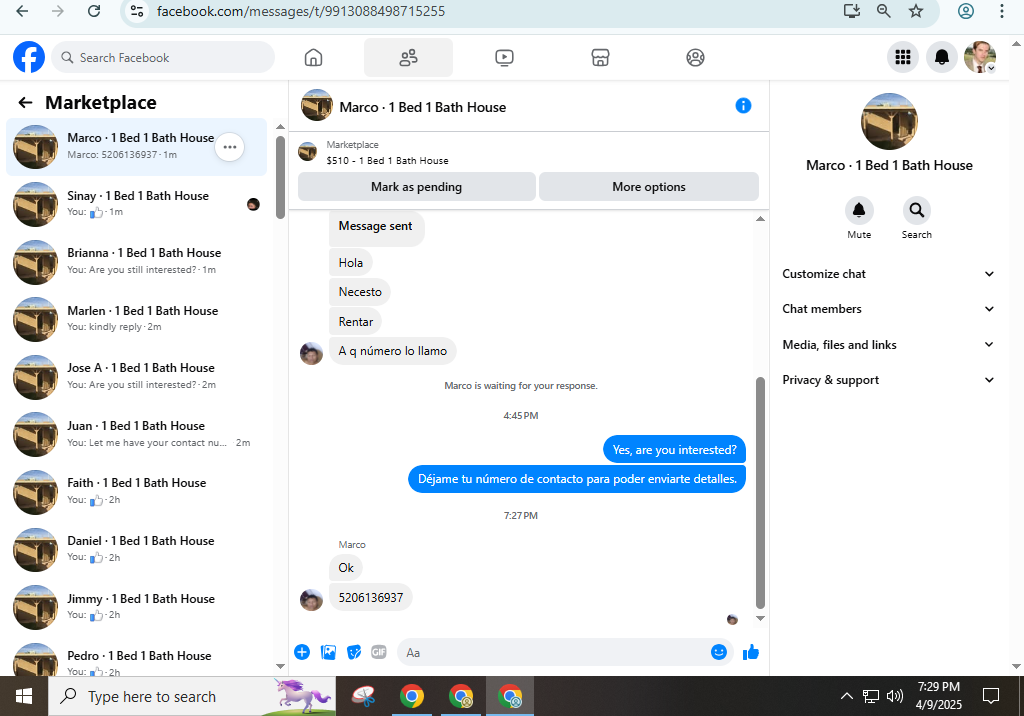This screenshot has height=716, width=1024.
Task: Click the More options button
Action: point(648,187)
